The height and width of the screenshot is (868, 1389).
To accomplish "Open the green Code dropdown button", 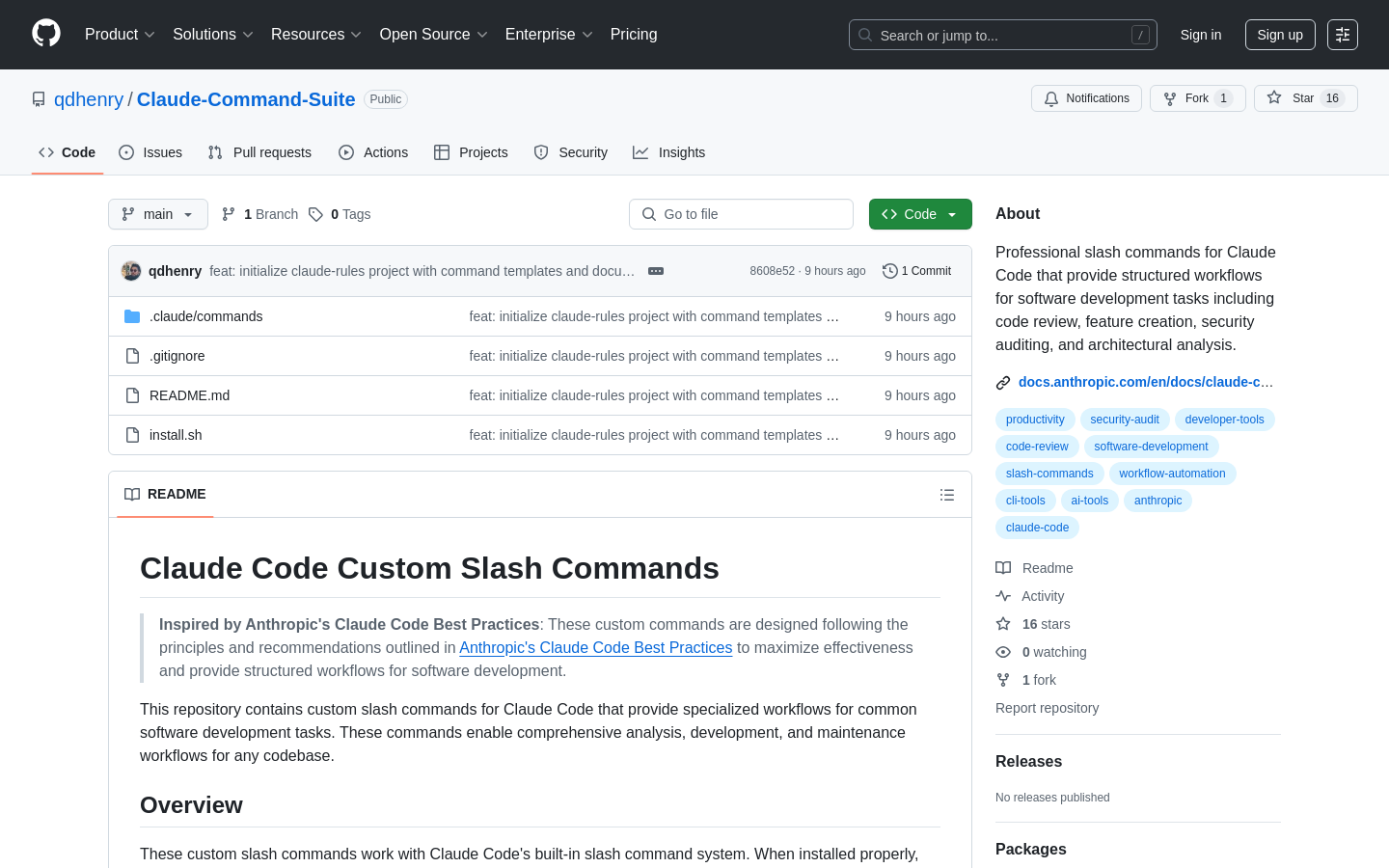I will tap(920, 214).
